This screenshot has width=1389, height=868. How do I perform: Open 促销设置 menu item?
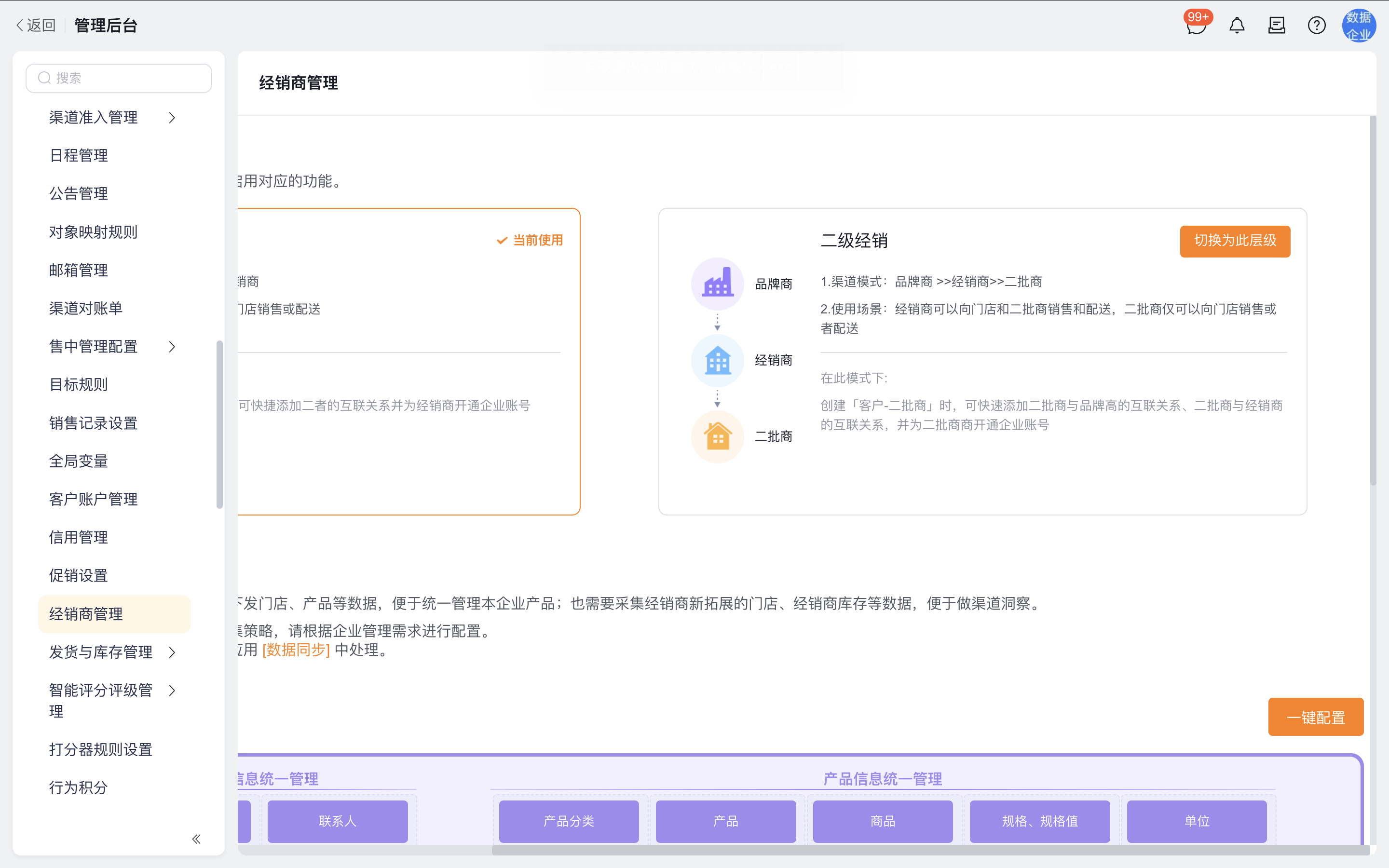[79, 576]
